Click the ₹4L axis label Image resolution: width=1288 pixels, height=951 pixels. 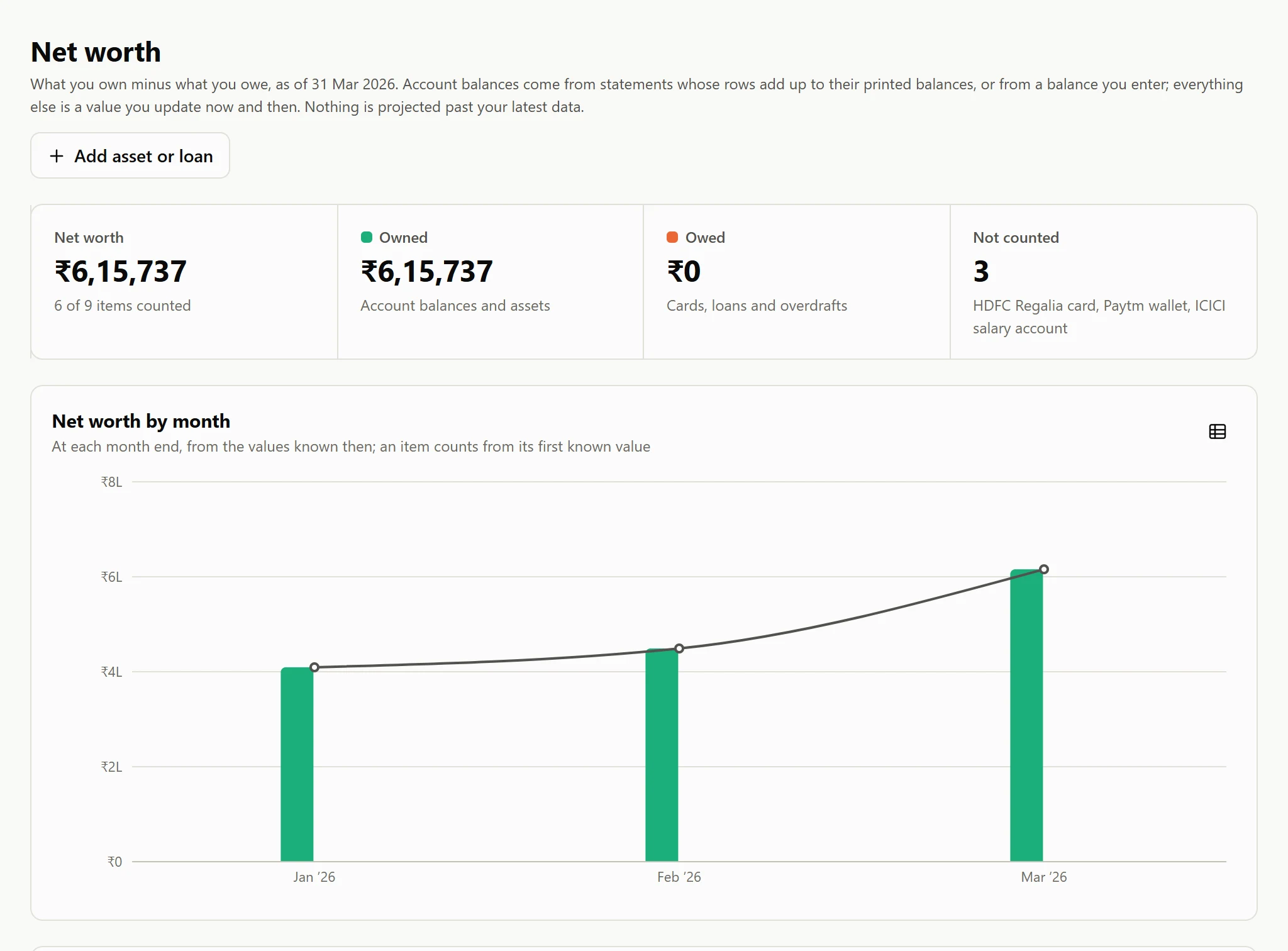(x=112, y=672)
